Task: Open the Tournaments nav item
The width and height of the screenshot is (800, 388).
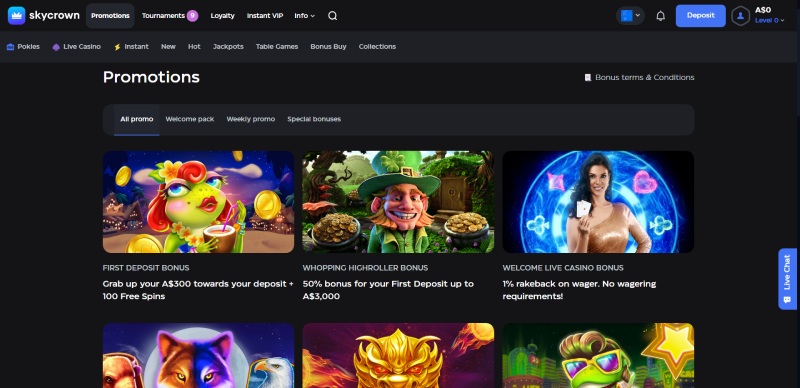Action: pos(163,16)
